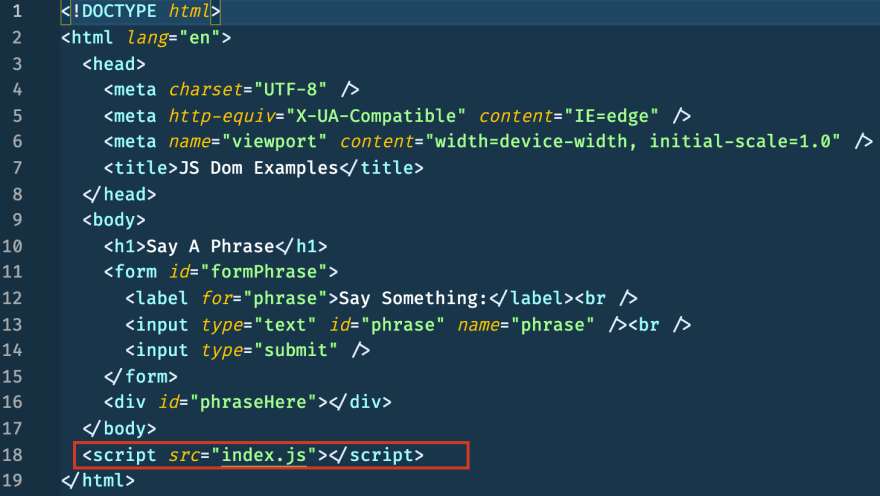Viewport: 880px width, 496px height.
Task: Click the h1 text Say A Phrase
Action: (x=210, y=246)
